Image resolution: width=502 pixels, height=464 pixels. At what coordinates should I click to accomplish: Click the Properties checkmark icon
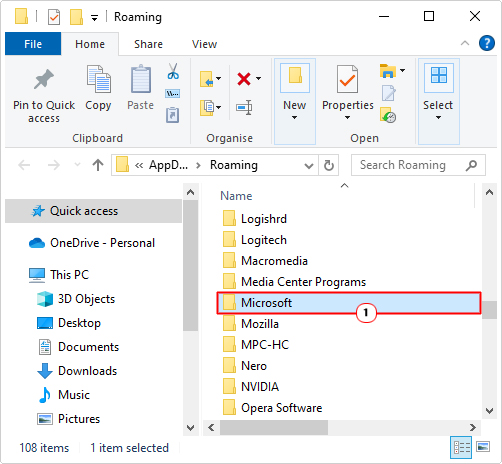[347, 79]
